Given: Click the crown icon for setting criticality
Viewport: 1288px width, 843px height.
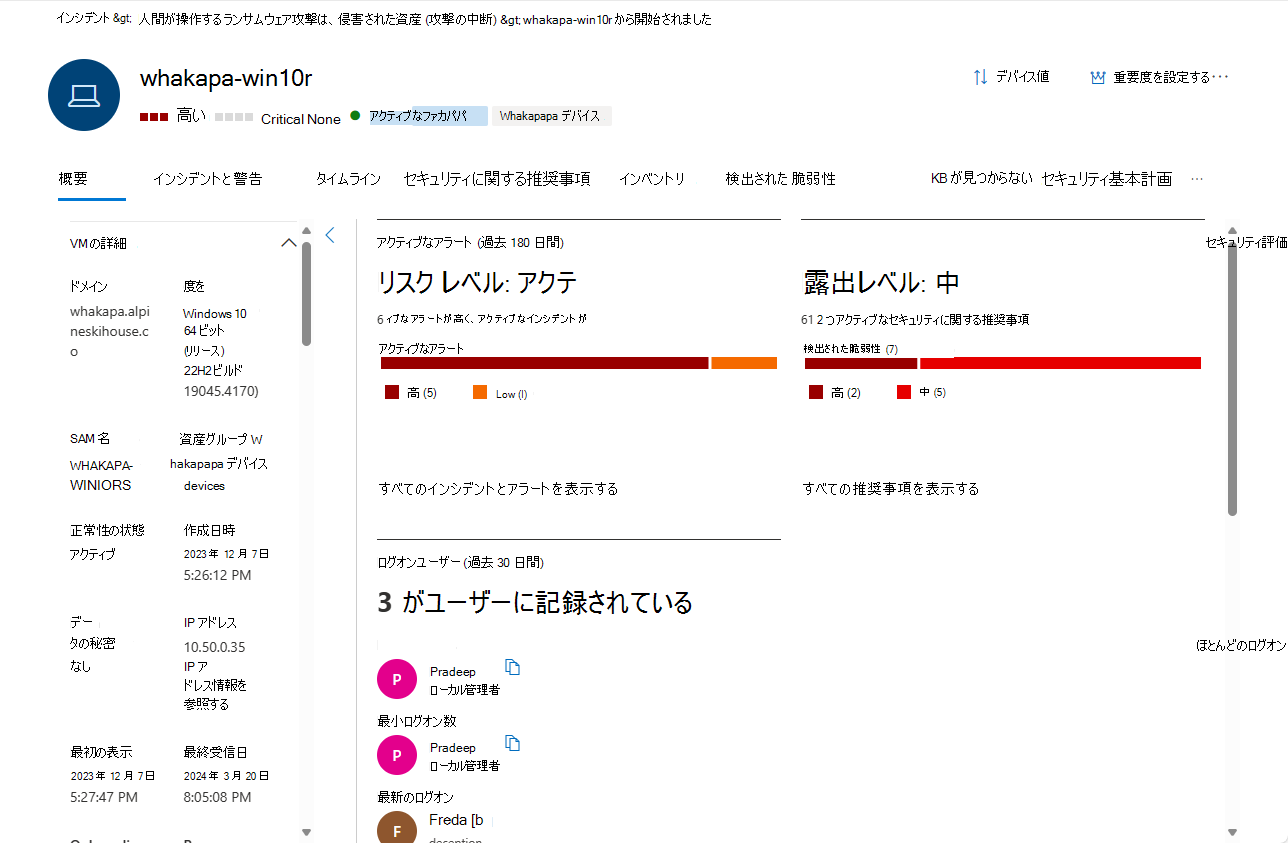Looking at the screenshot, I should pos(1097,77).
